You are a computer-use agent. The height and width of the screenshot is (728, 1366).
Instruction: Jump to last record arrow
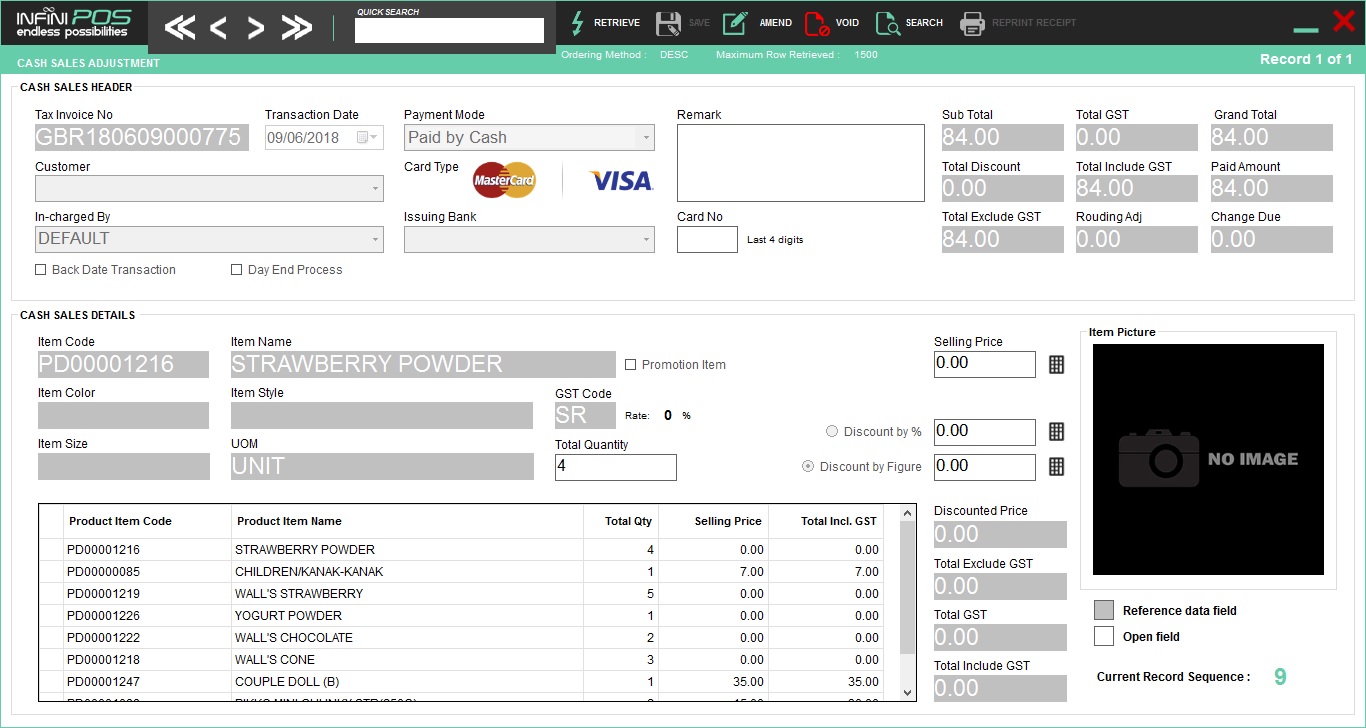tap(297, 28)
